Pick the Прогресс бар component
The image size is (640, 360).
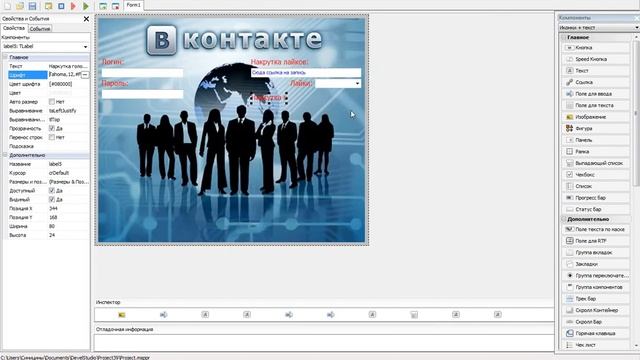(x=596, y=198)
